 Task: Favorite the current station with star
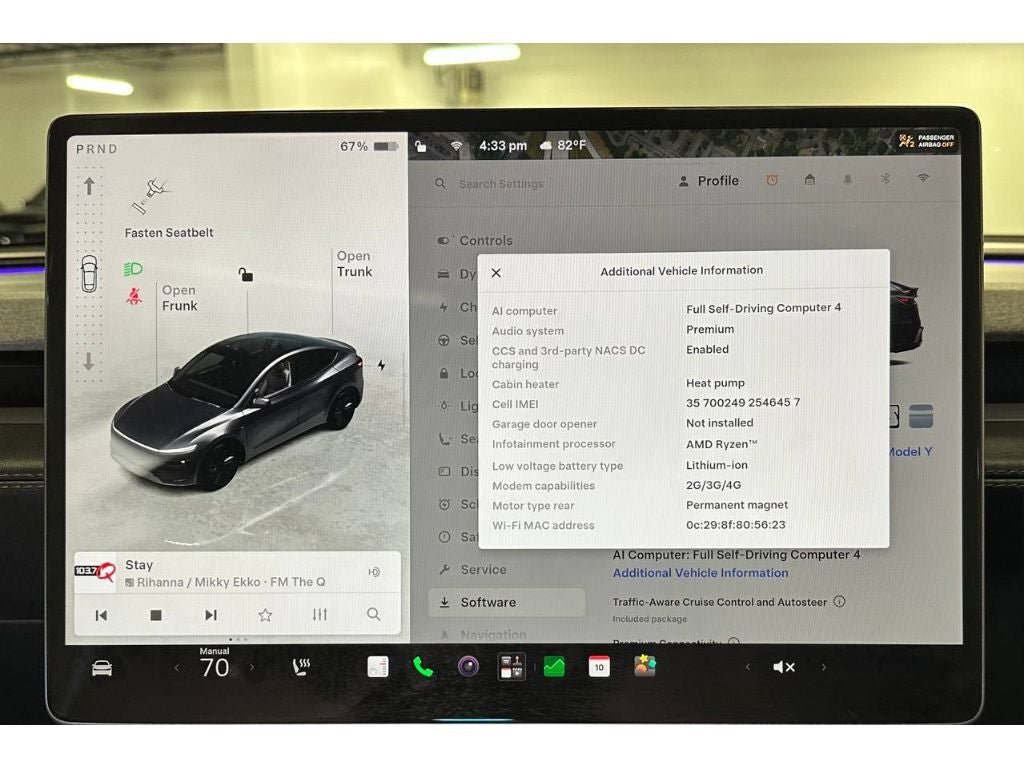(x=265, y=615)
